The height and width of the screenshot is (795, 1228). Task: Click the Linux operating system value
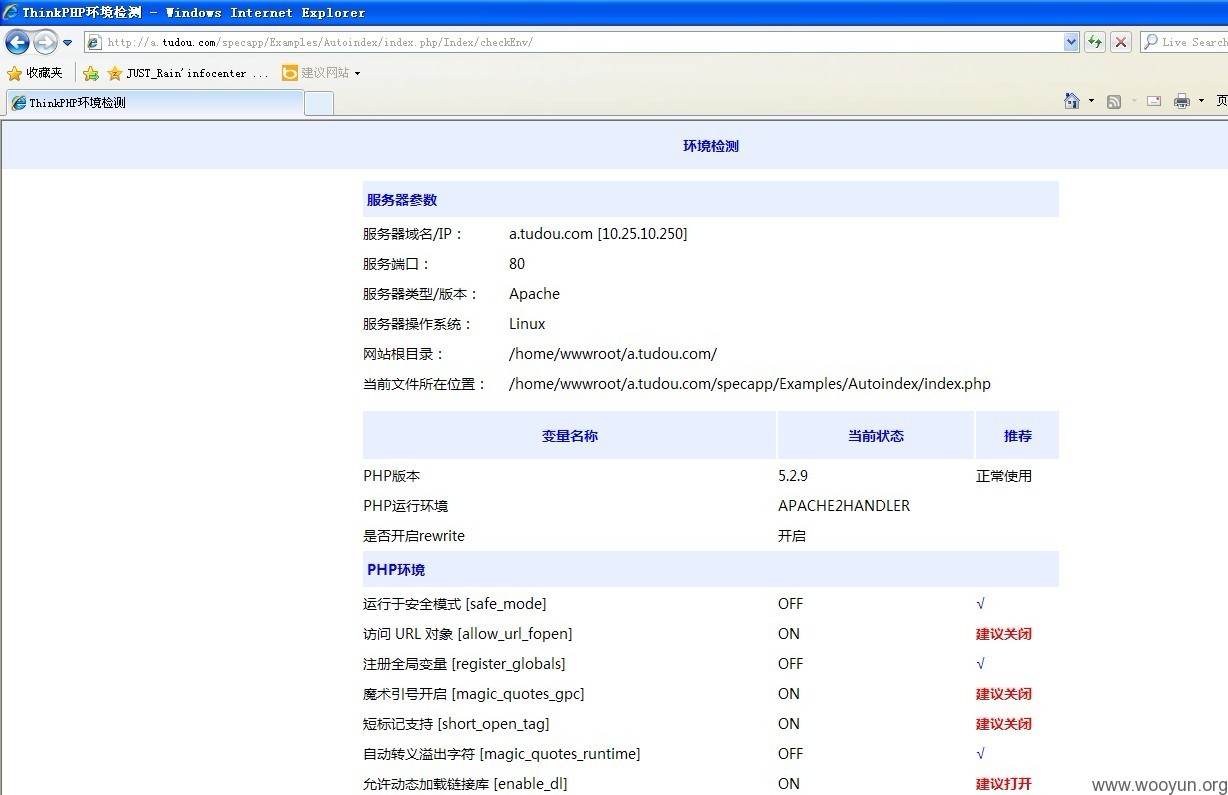pos(527,324)
